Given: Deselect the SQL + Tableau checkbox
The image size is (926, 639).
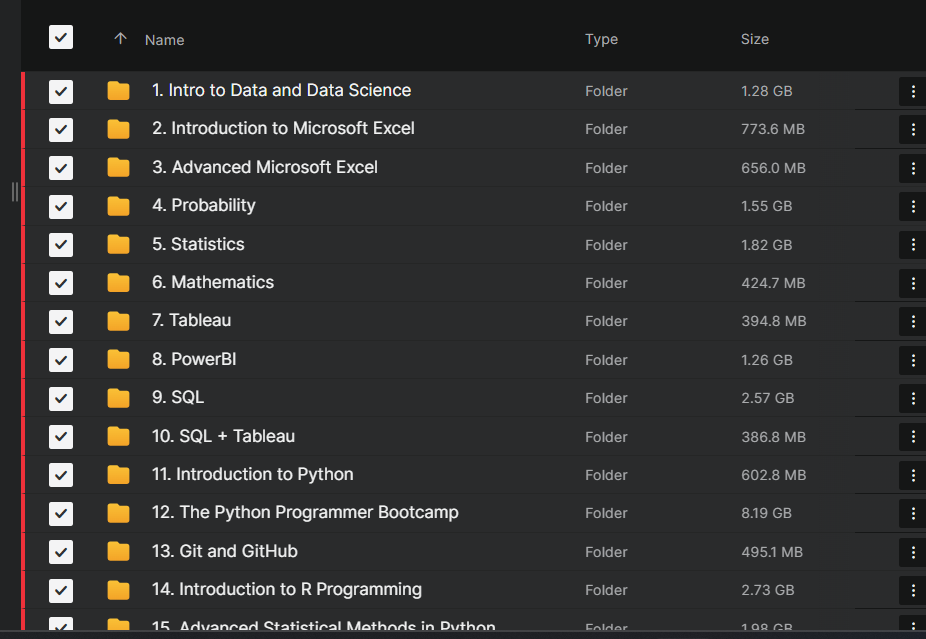Looking at the screenshot, I should (61, 436).
